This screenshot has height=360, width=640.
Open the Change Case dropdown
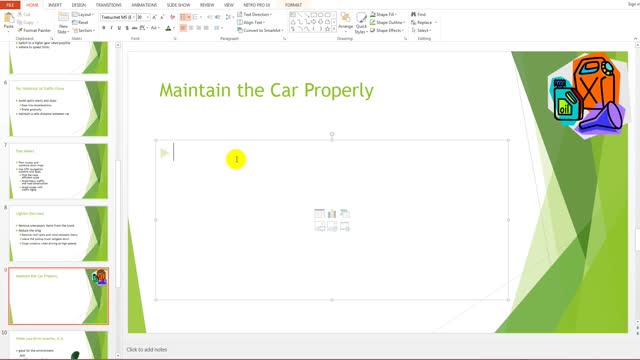[x=155, y=28]
